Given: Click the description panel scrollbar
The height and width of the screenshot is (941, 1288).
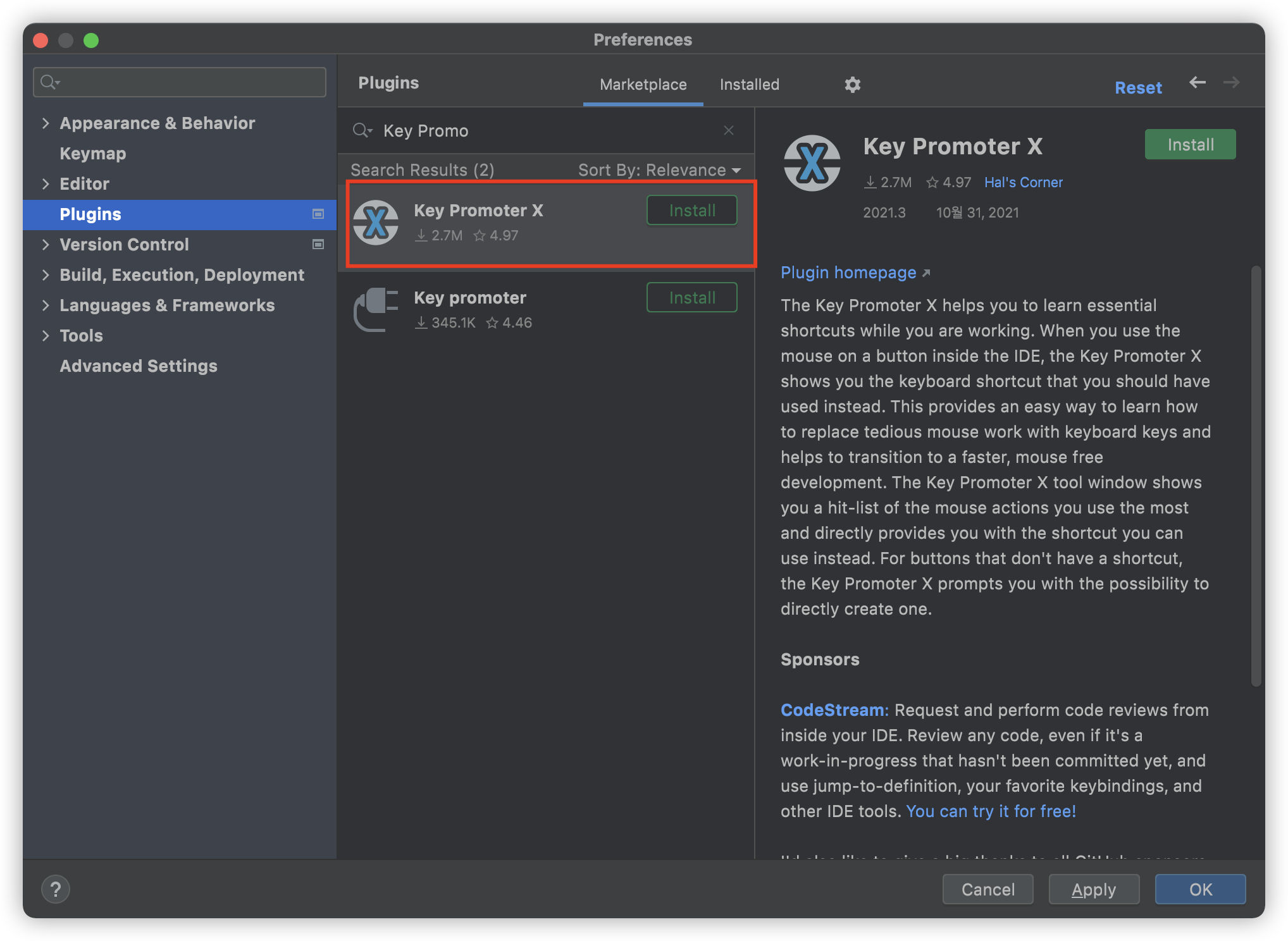Looking at the screenshot, I should coord(1256,476).
